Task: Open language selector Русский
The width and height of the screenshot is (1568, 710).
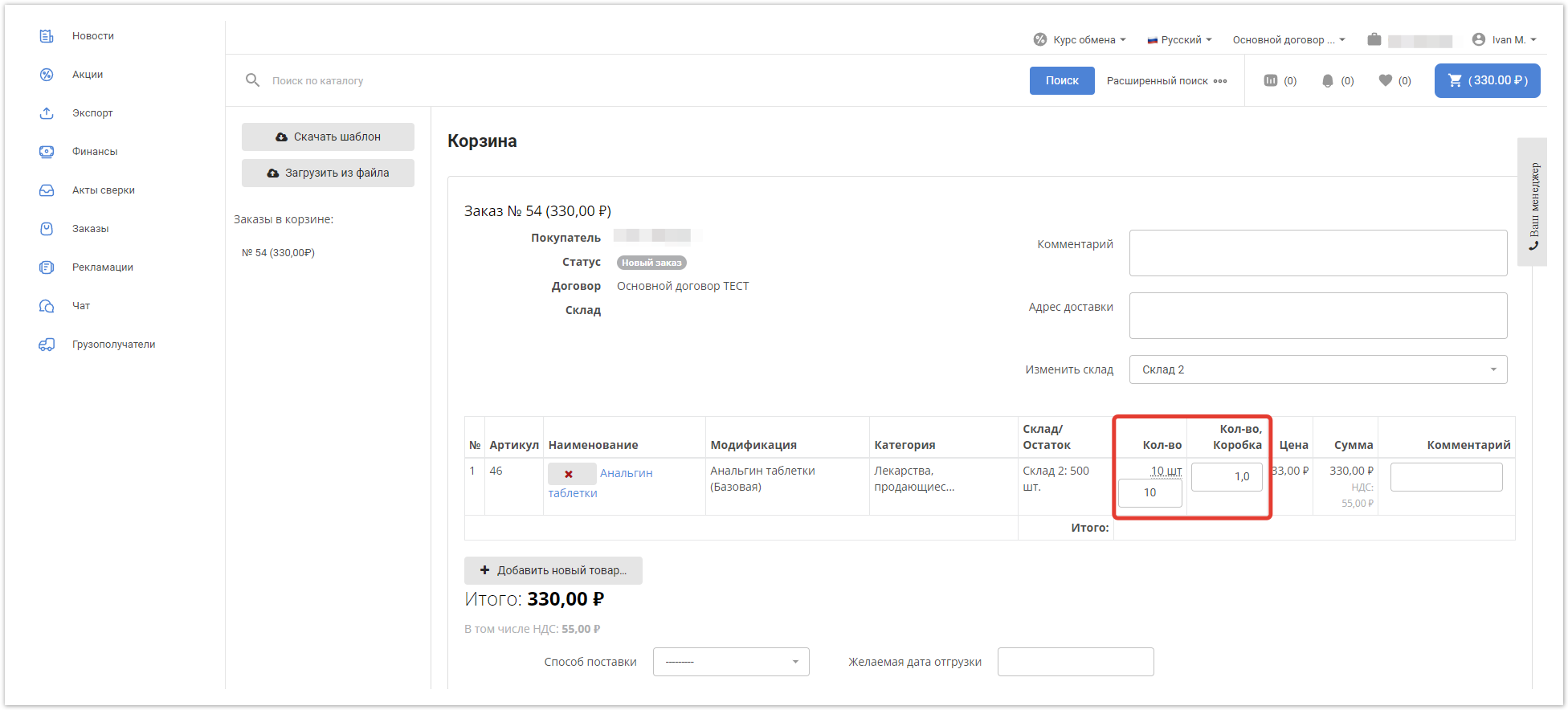Action: [1179, 39]
